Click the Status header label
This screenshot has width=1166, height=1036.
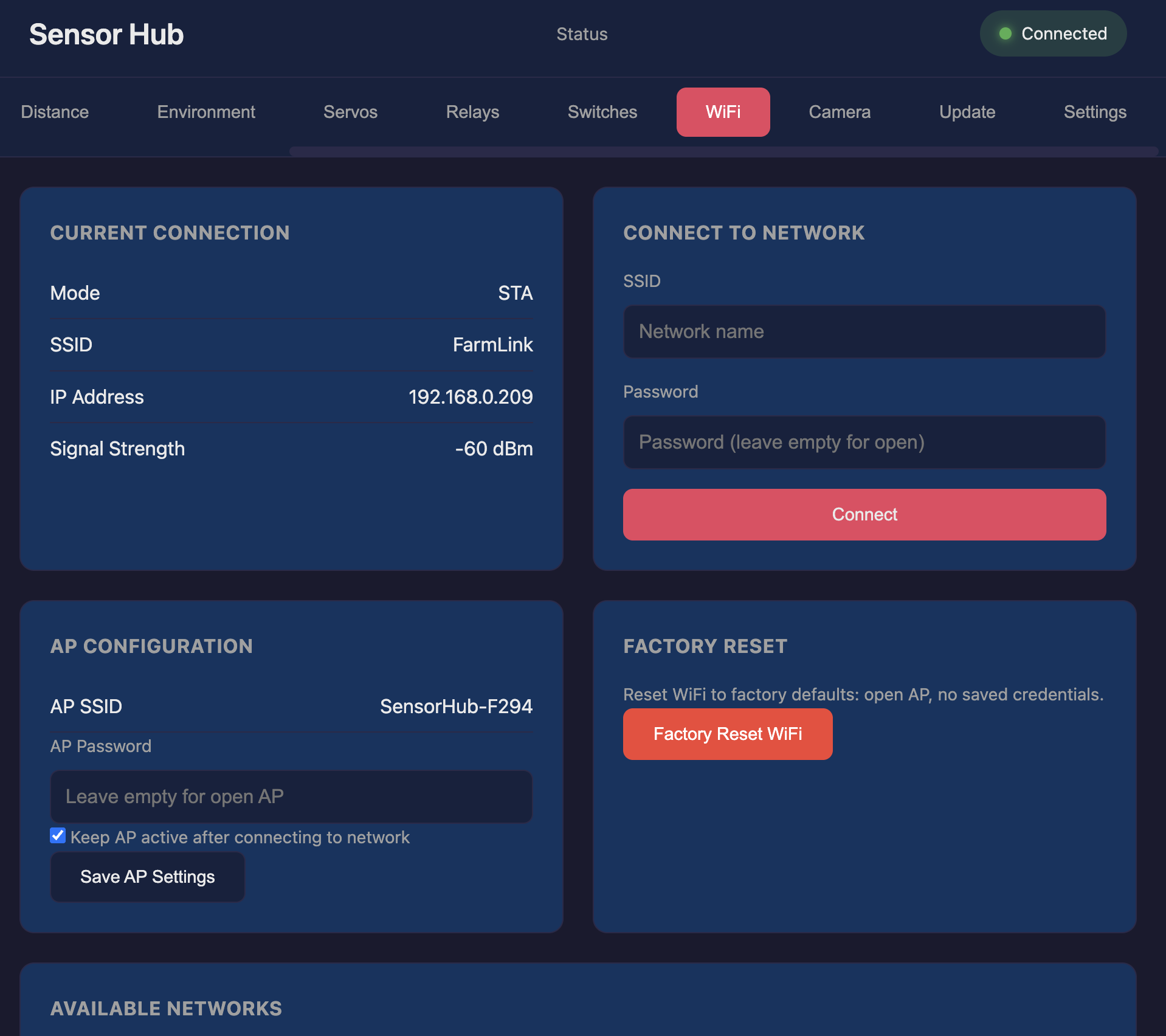582,34
